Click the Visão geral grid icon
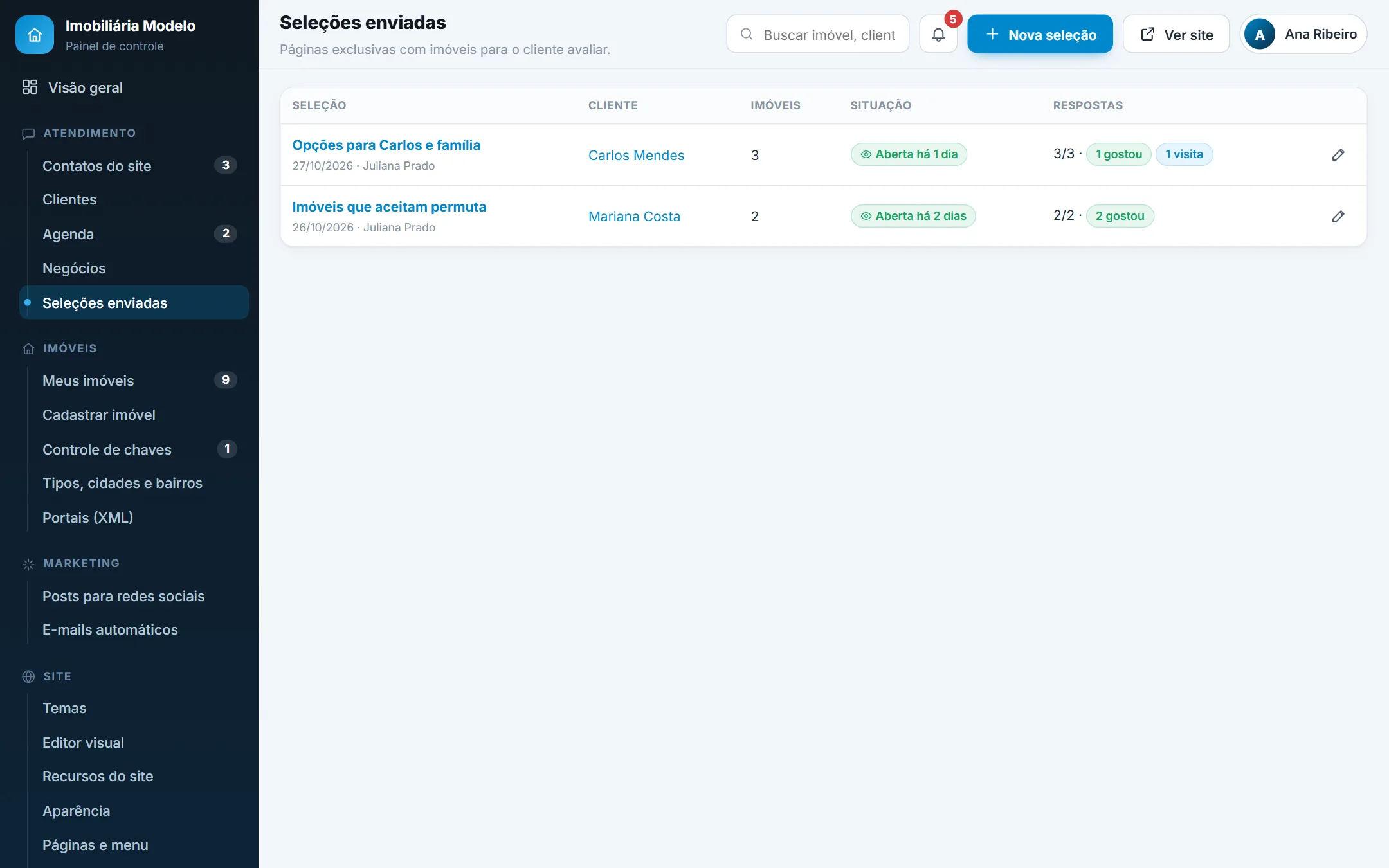This screenshot has height=868, width=1389. click(30, 87)
